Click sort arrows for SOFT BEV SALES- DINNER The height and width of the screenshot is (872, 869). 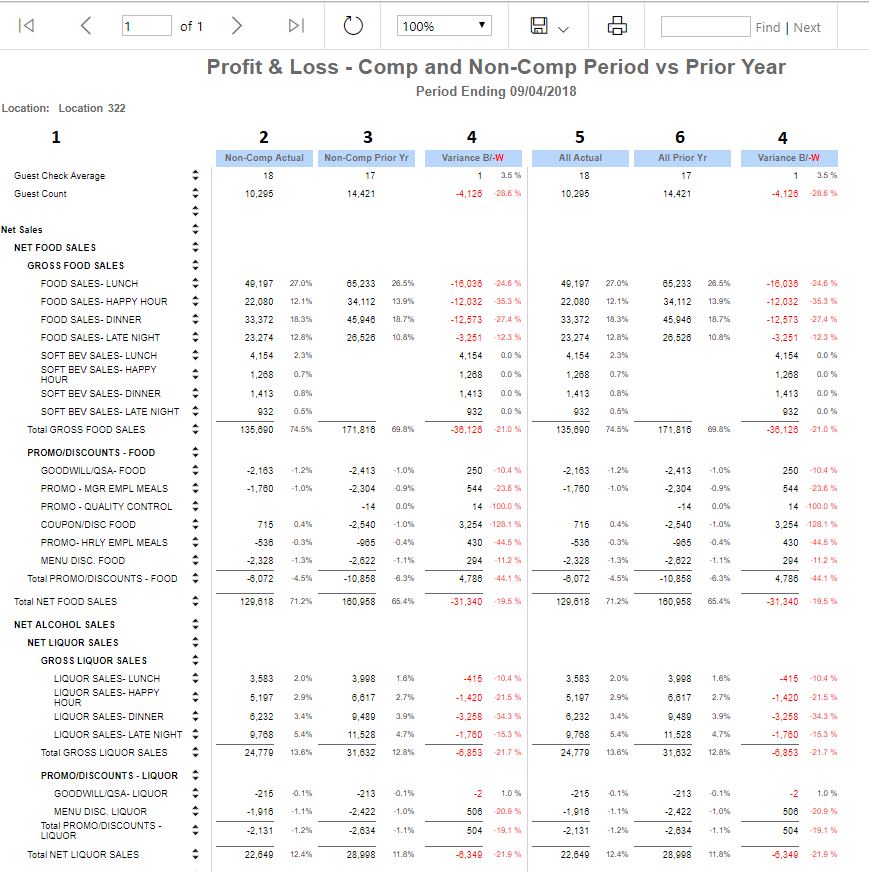coord(195,393)
